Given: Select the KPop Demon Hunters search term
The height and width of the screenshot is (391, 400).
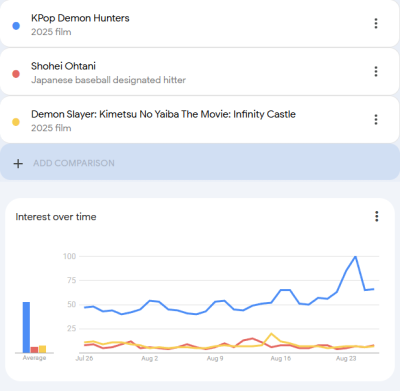Looking at the screenshot, I should (80, 18).
